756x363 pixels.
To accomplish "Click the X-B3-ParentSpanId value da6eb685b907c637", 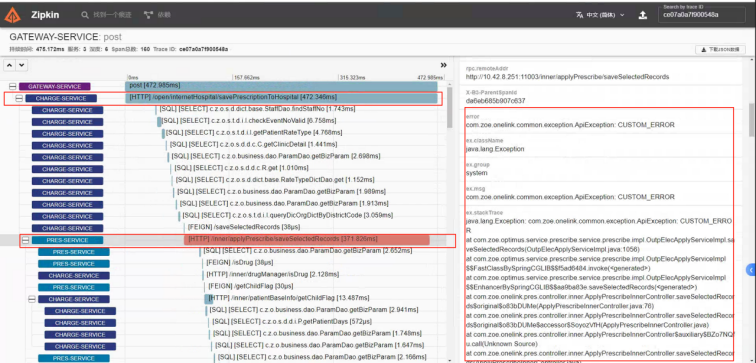I will pos(496,101).
